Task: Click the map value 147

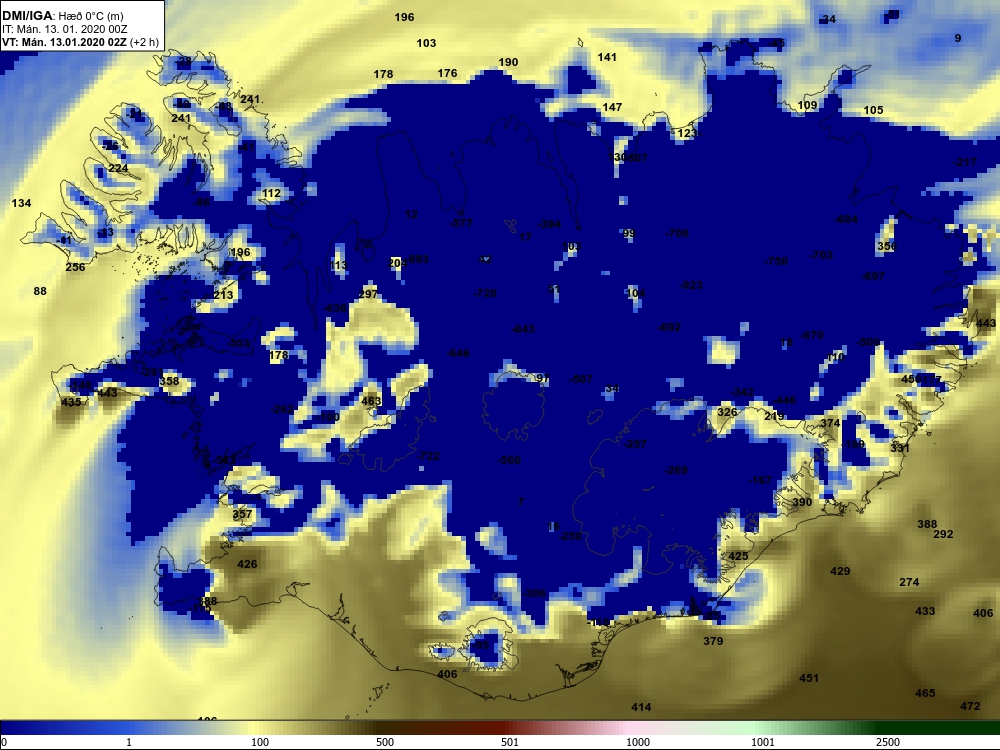Action: coord(612,107)
